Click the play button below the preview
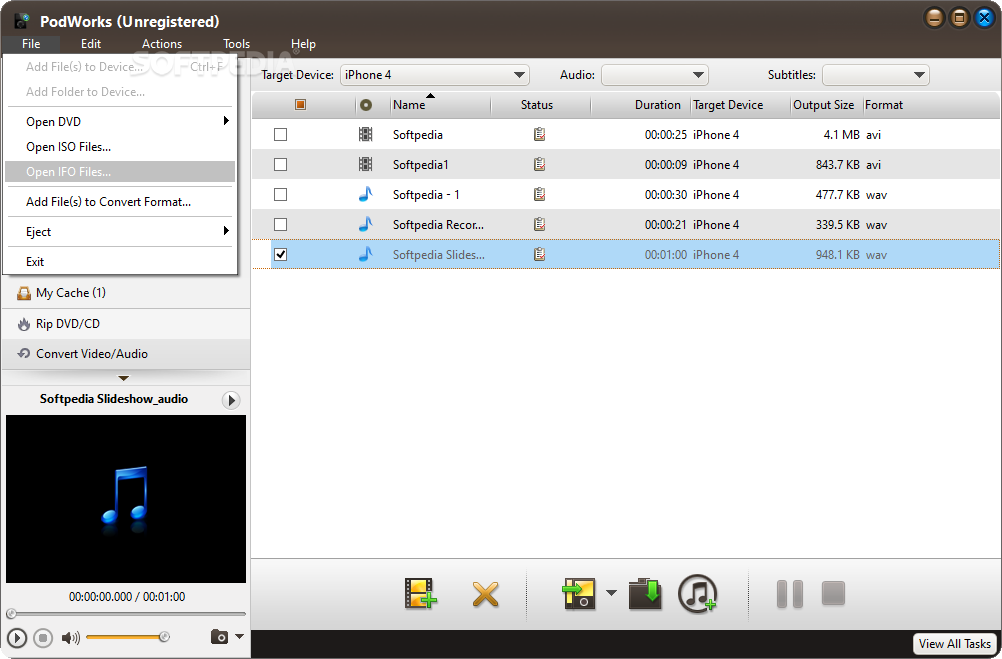The width and height of the screenshot is (1002, 659). point(17,637)
